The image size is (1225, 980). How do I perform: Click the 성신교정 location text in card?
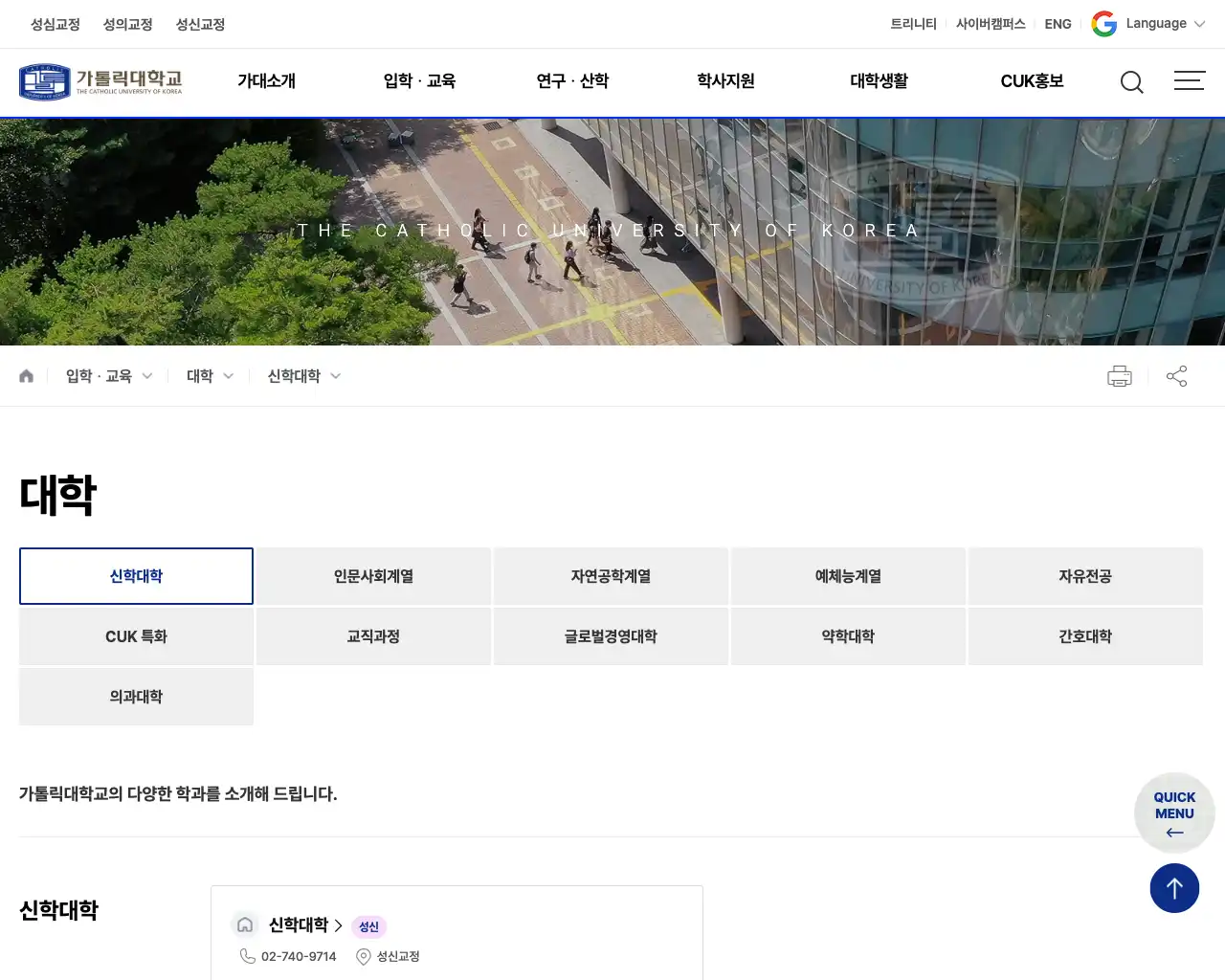pos(398,956)
